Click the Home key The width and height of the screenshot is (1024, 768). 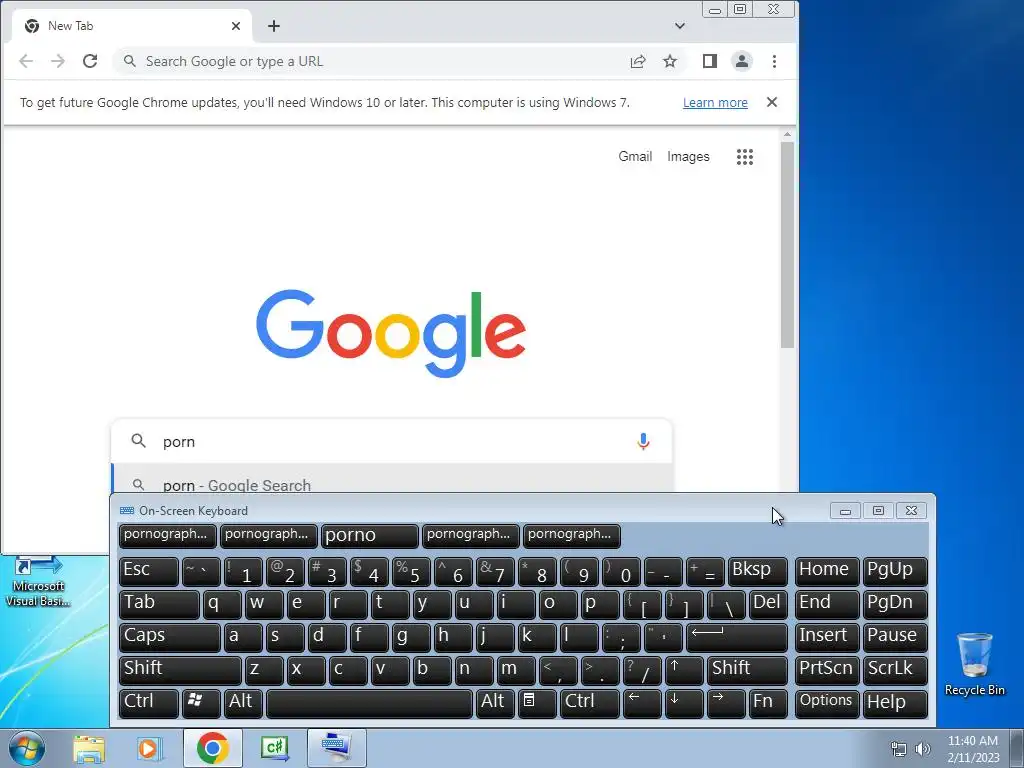[x=827, y=571]
